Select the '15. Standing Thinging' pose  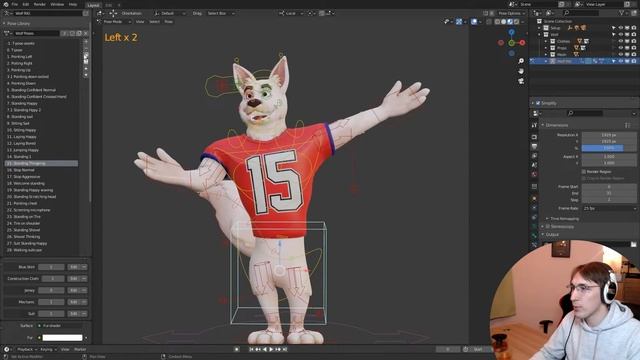tap(41, 163)
